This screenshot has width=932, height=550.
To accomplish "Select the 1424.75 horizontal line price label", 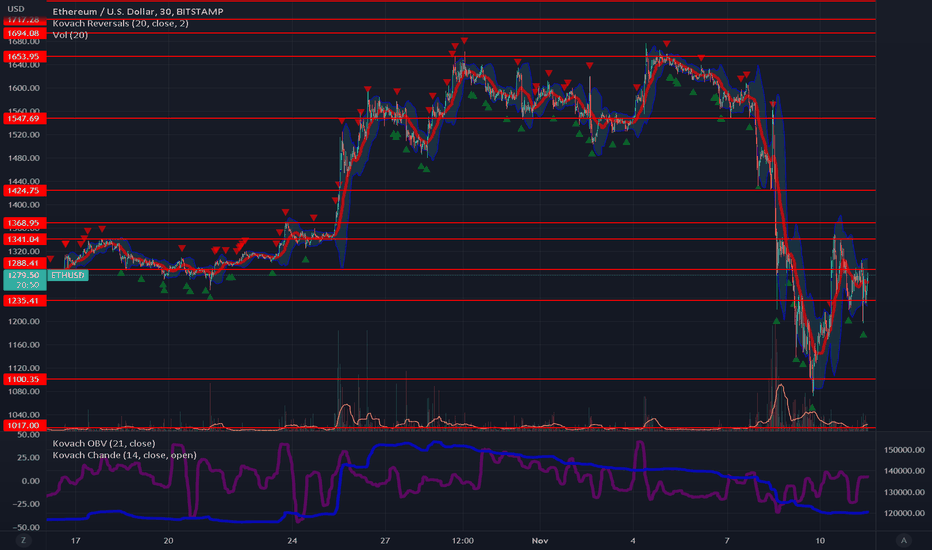I will (x=24, y=190).
